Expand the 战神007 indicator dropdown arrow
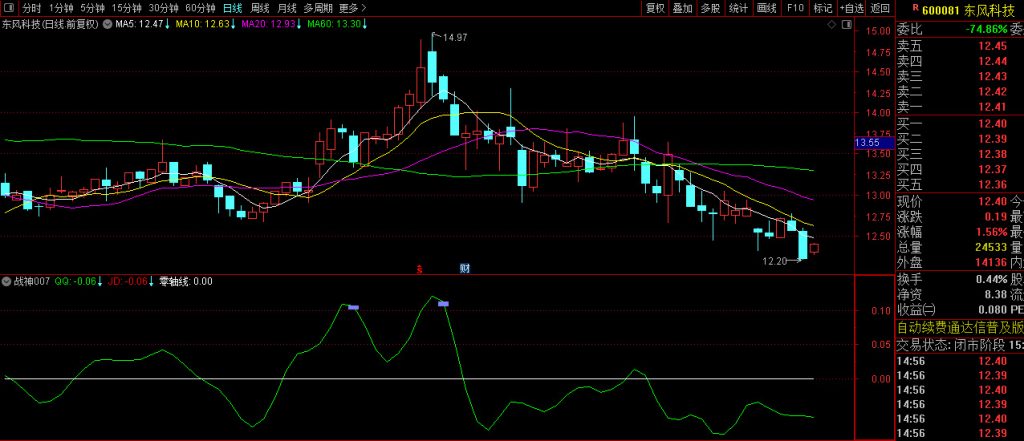The width and height of the screenshot is (1024, 441). pyautogui.click(x=7, y=281)
